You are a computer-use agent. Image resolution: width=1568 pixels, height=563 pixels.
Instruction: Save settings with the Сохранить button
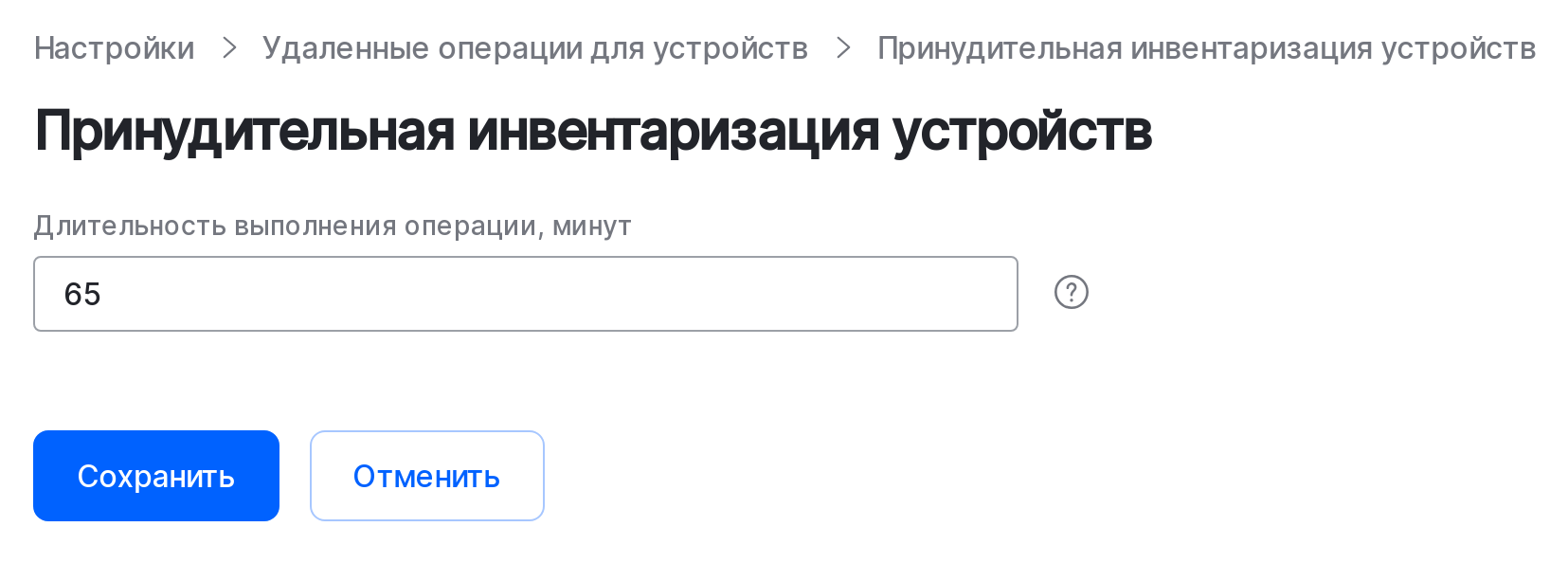[156, 476]
